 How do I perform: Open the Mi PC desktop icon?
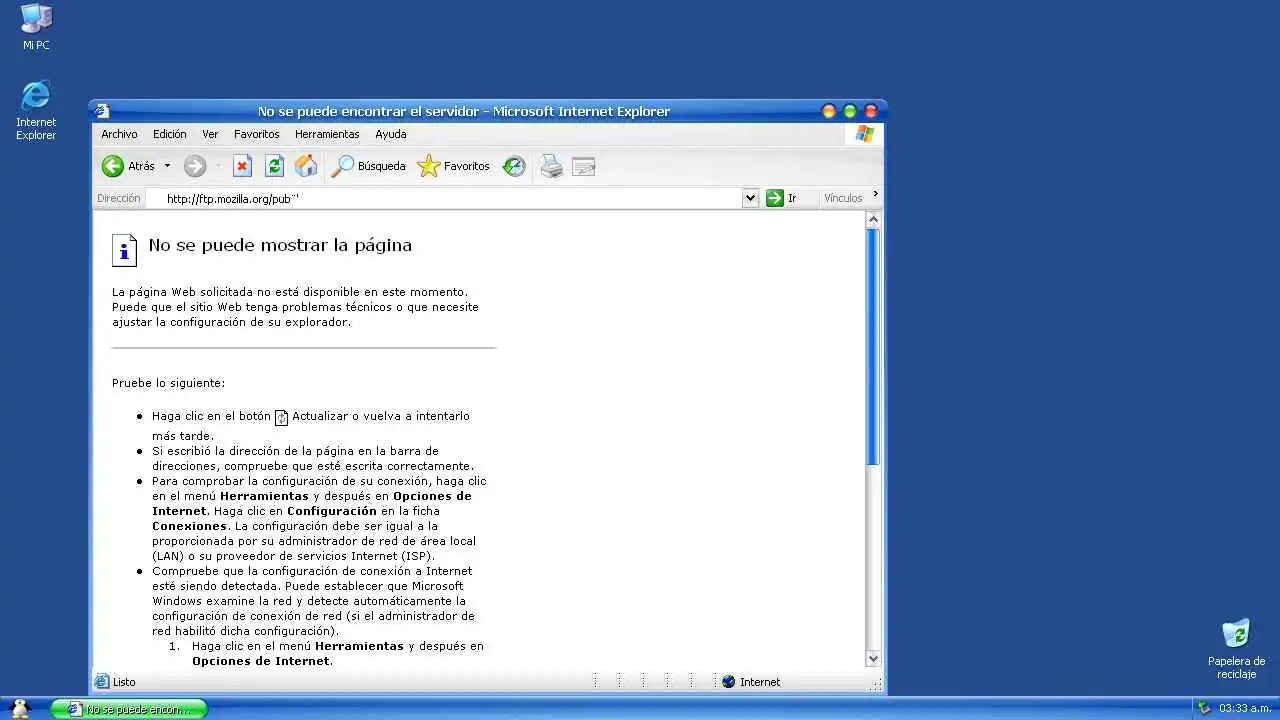[x=36, y=28]
